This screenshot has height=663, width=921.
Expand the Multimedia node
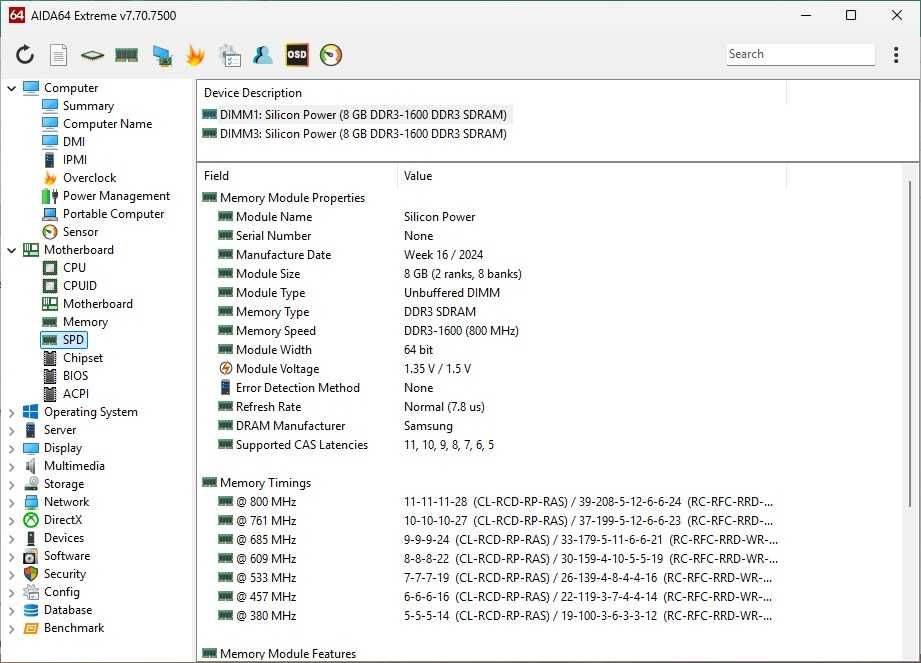(x=11, y=467)
